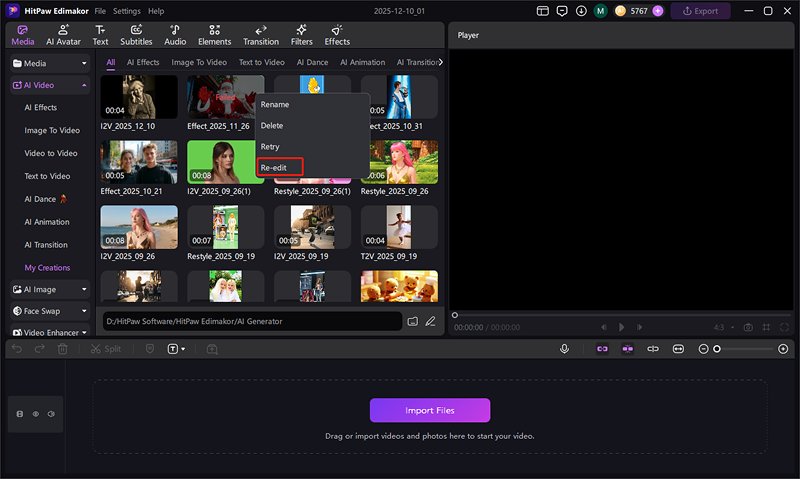This screenshot has height=479, width=800.
Task: Click the timeline zoom slider handle
Action: click(717, 349)
